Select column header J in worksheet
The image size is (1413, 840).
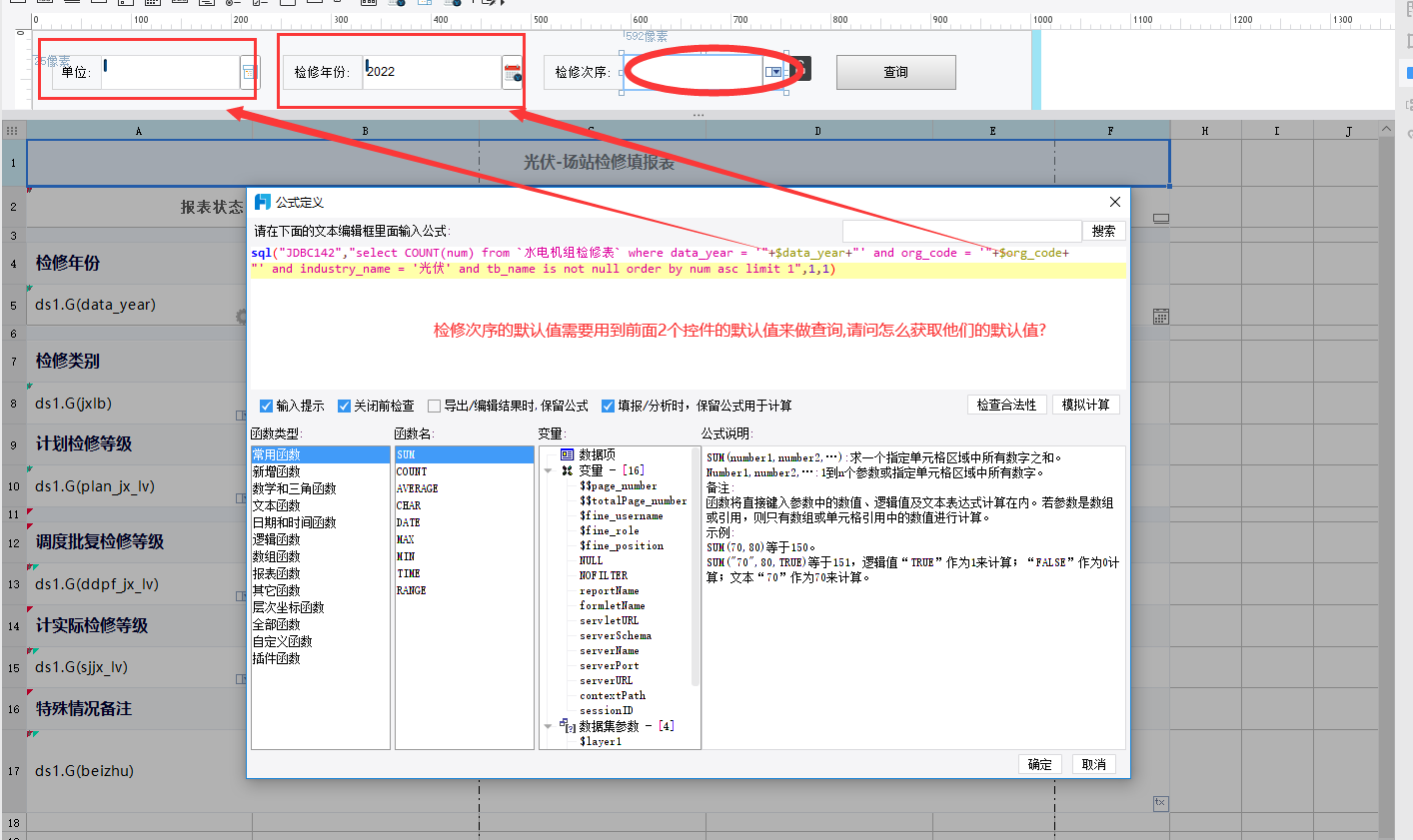[x=1348, y=131]
